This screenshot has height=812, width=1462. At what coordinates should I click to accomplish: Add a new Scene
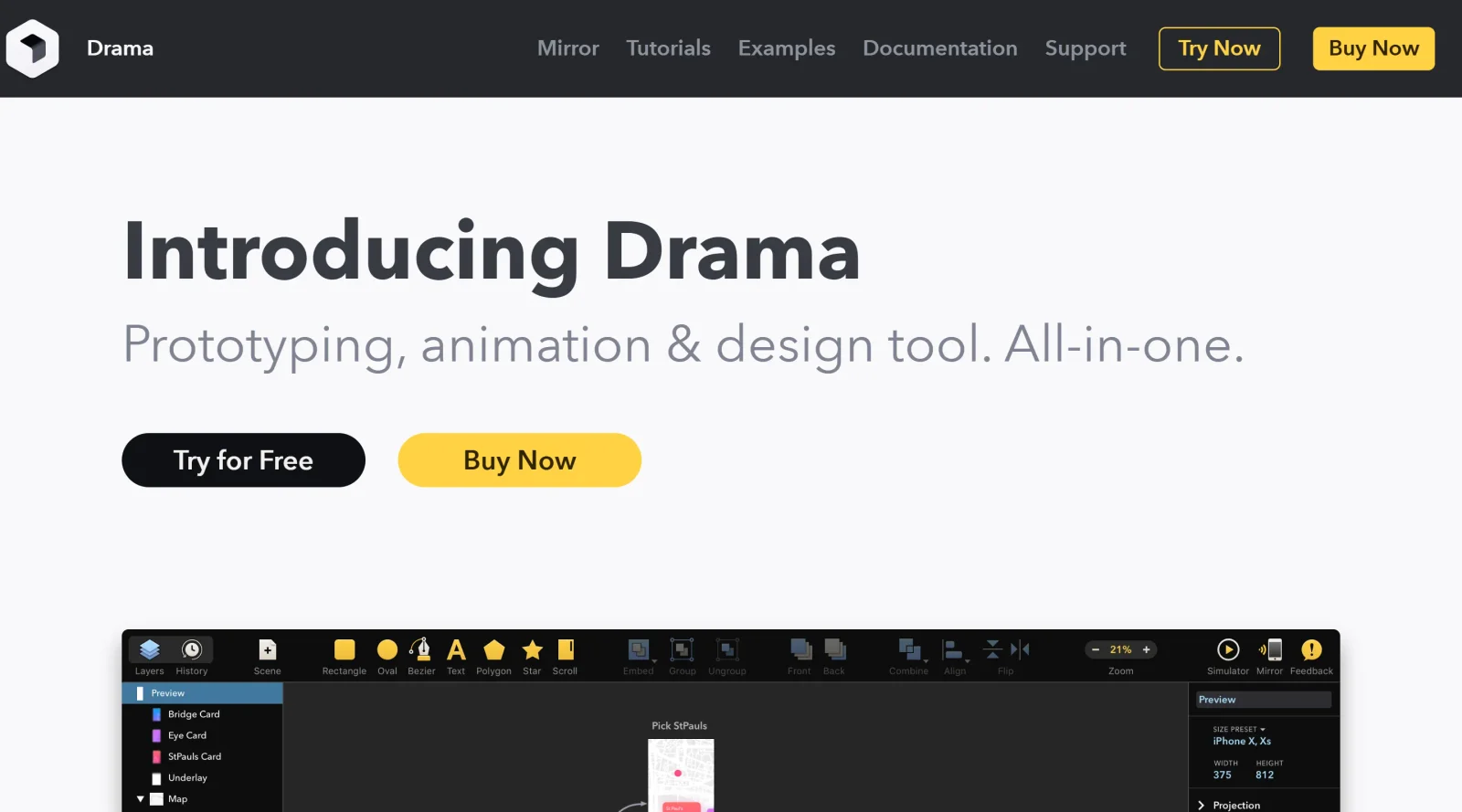click(268, 649)
